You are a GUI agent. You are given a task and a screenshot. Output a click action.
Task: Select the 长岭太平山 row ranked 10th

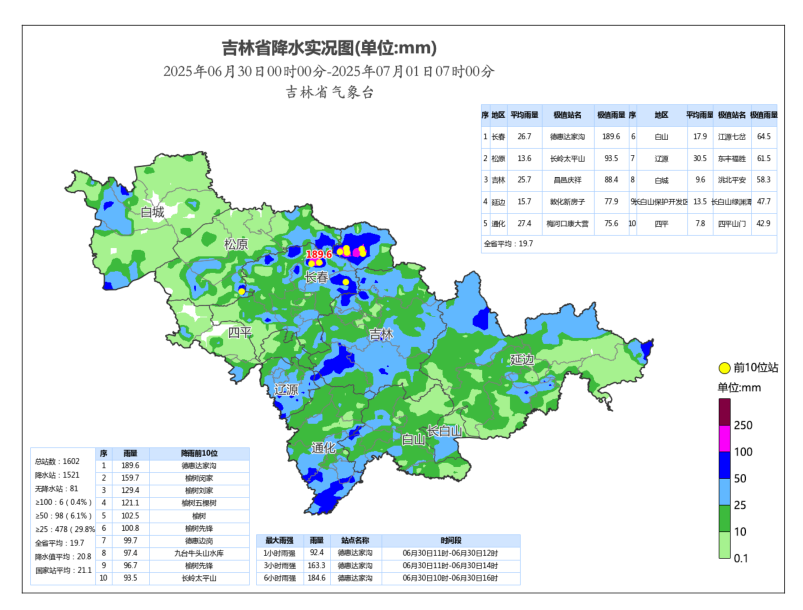click(x=199, y=578)
